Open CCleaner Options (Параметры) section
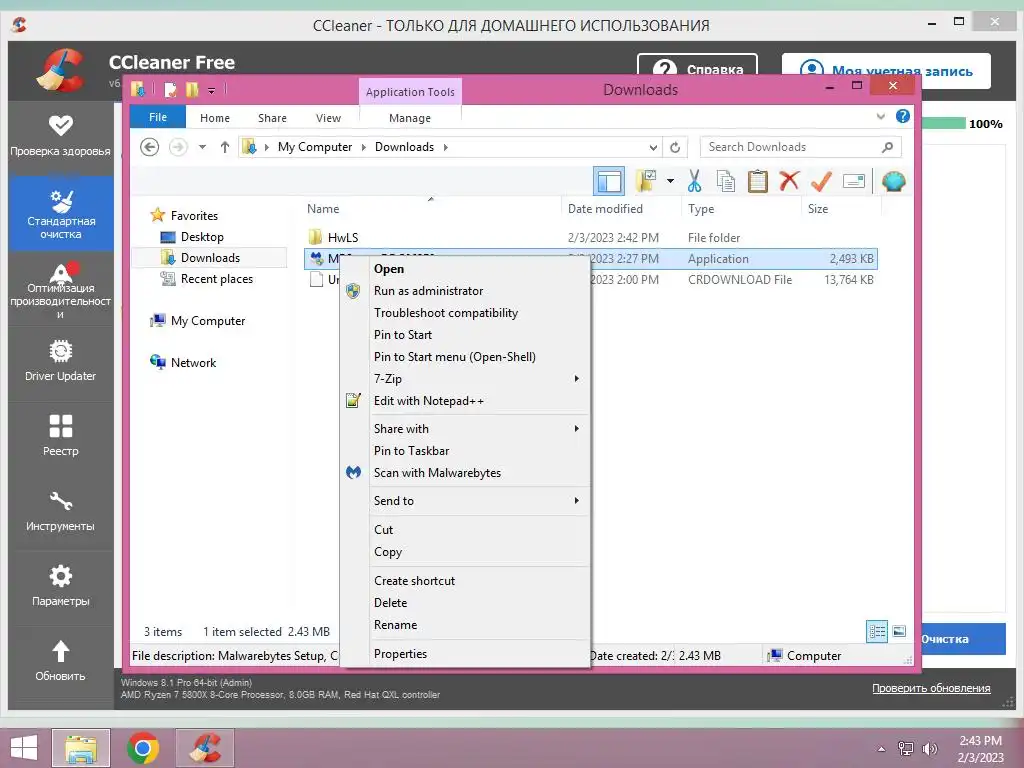This screenshot has width=1024, height=768. (x=61, y=586)
